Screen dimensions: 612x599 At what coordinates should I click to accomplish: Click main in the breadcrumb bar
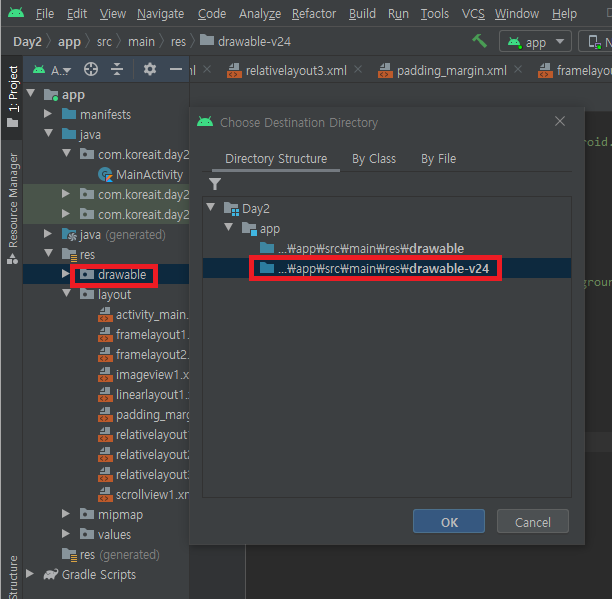(x=141, y=41)
